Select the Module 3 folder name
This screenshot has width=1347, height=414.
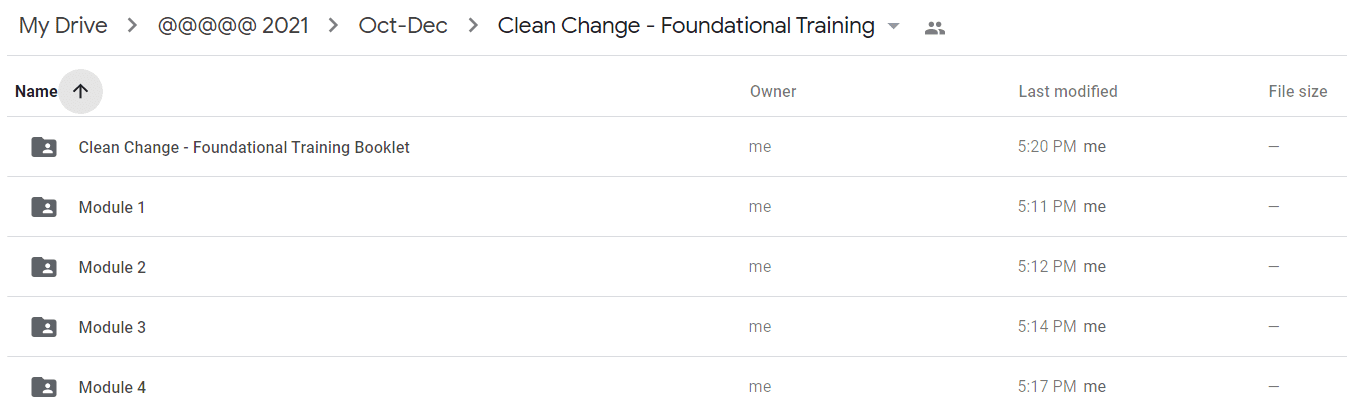coord(112,327)
